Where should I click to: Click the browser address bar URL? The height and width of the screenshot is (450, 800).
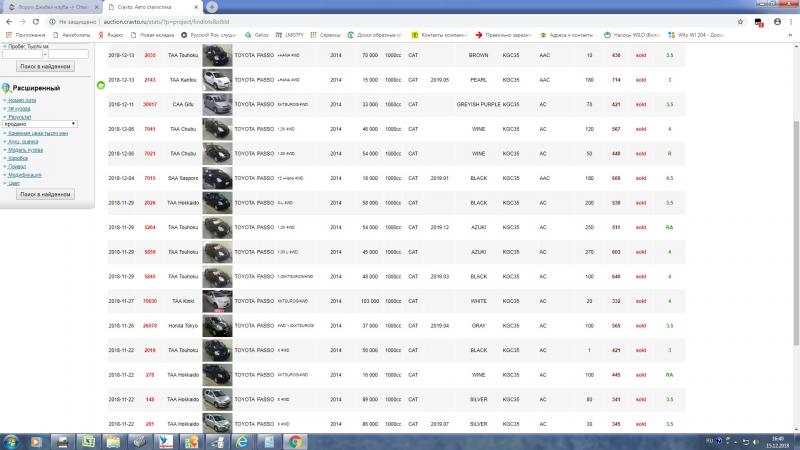tap(166, 22)
